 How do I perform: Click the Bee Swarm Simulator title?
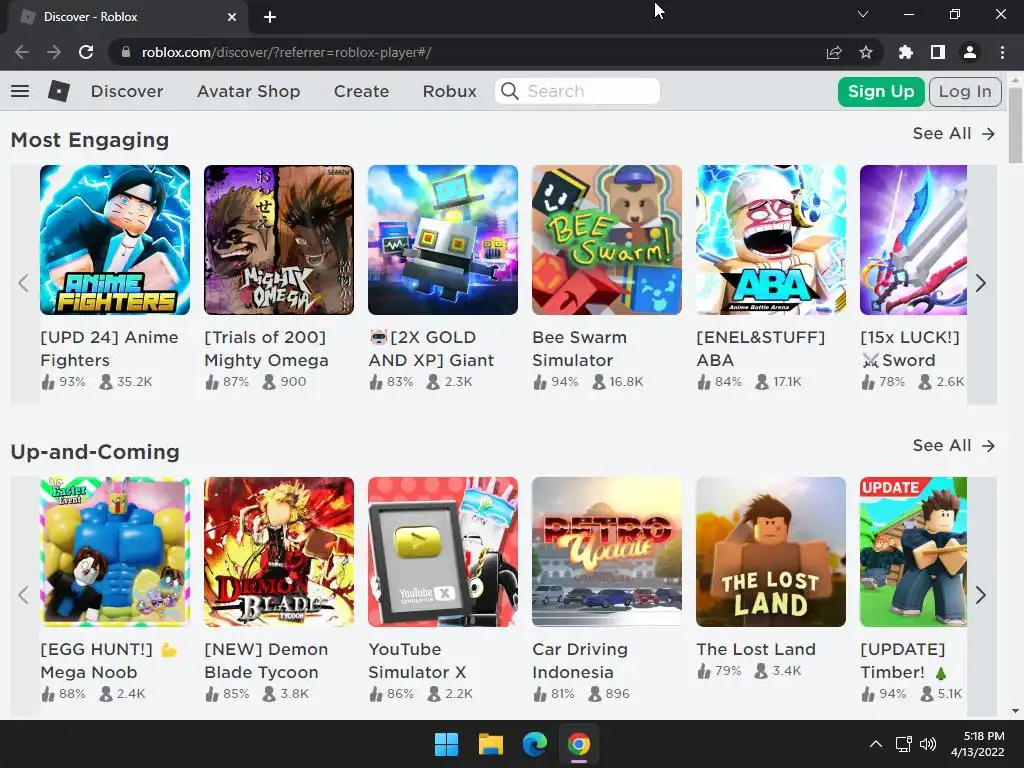pyautogui.click(x=579, y=349)
